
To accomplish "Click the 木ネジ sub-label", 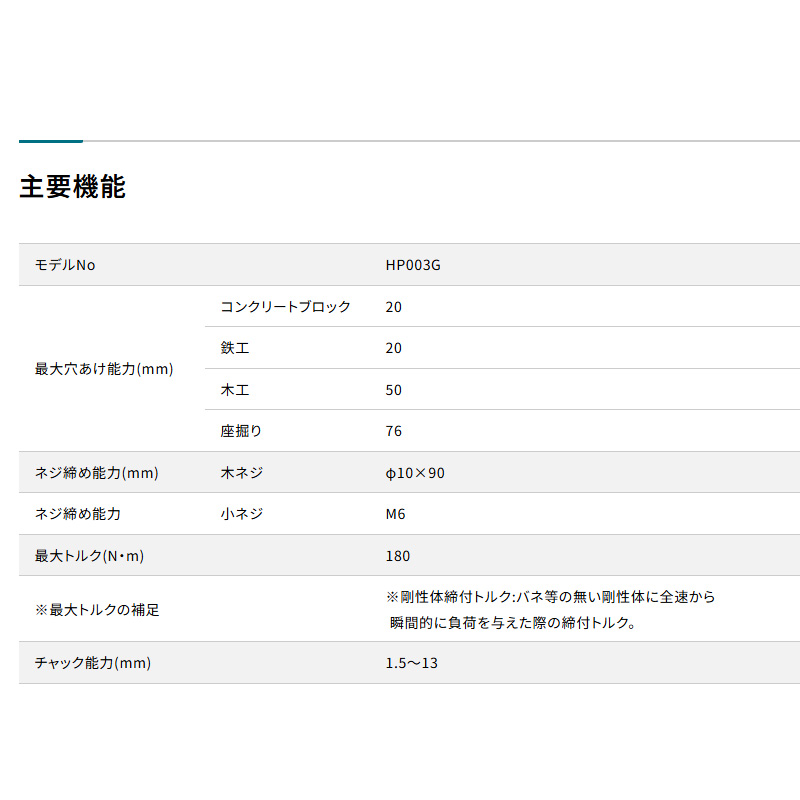I will (241, 473).
